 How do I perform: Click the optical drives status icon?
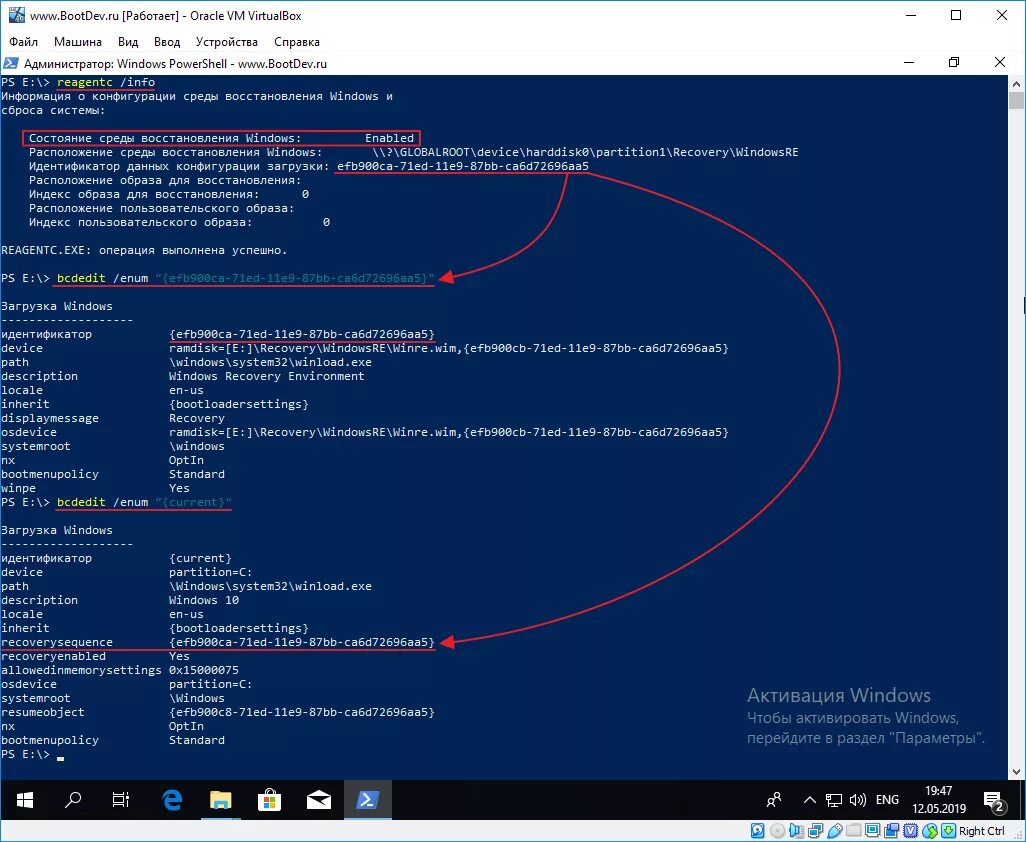coord(777,831)
